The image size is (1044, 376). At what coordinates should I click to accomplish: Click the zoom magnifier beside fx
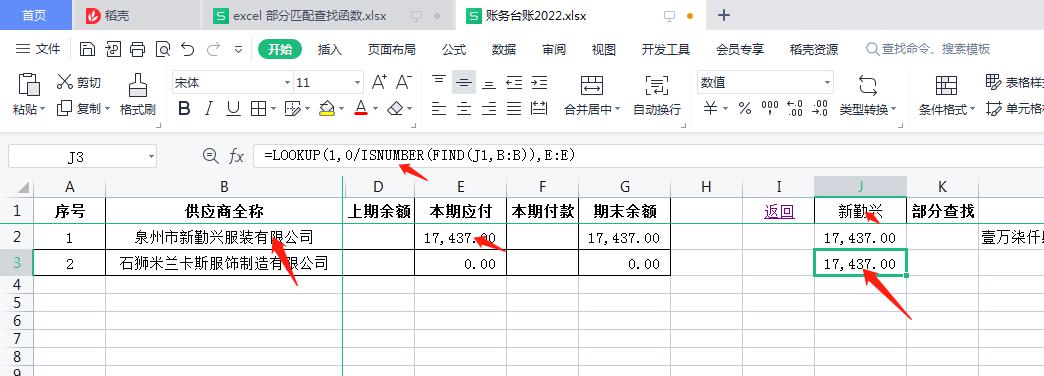(x=210, y=156)
